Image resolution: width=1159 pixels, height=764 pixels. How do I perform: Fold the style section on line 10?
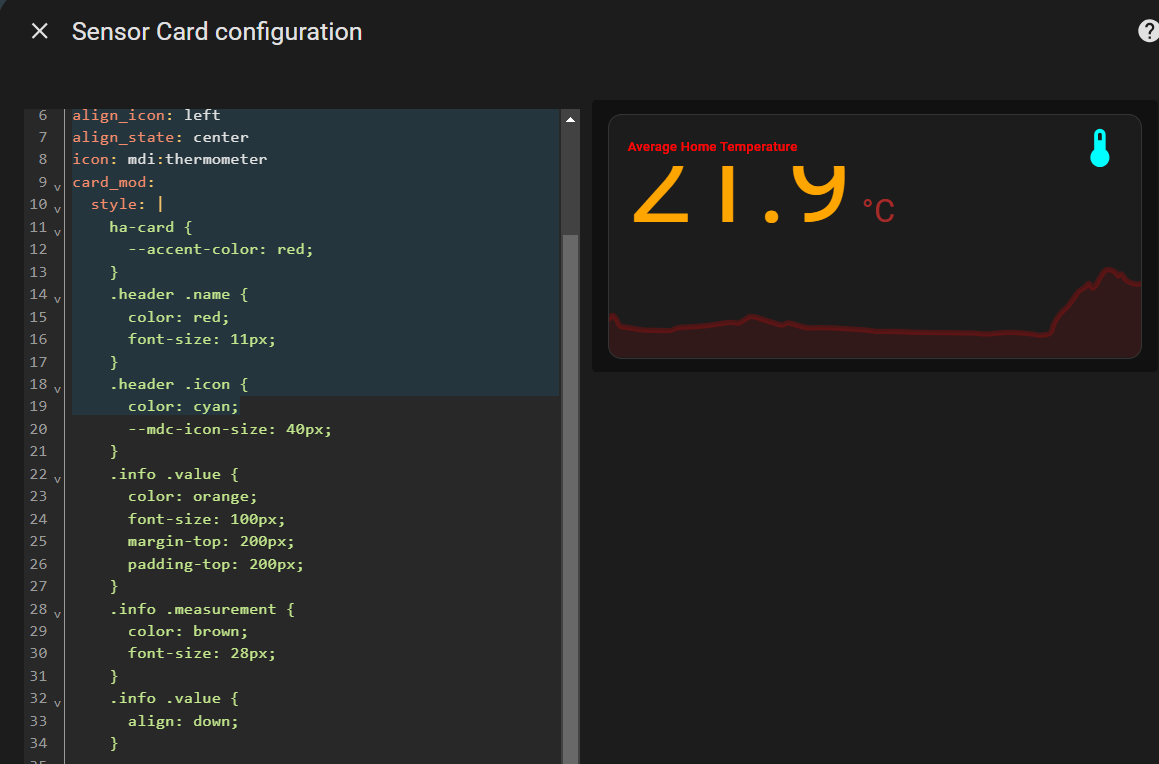point(57,207)
